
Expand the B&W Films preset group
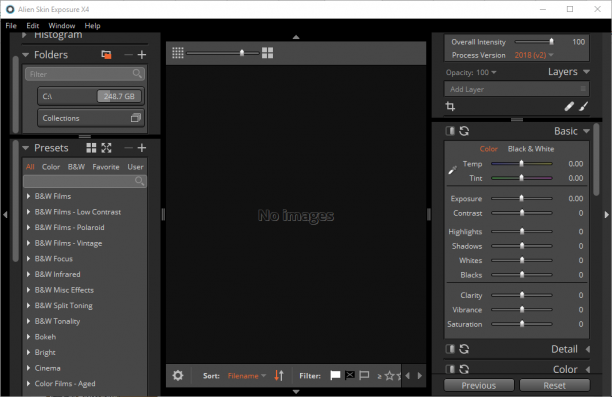28,196
